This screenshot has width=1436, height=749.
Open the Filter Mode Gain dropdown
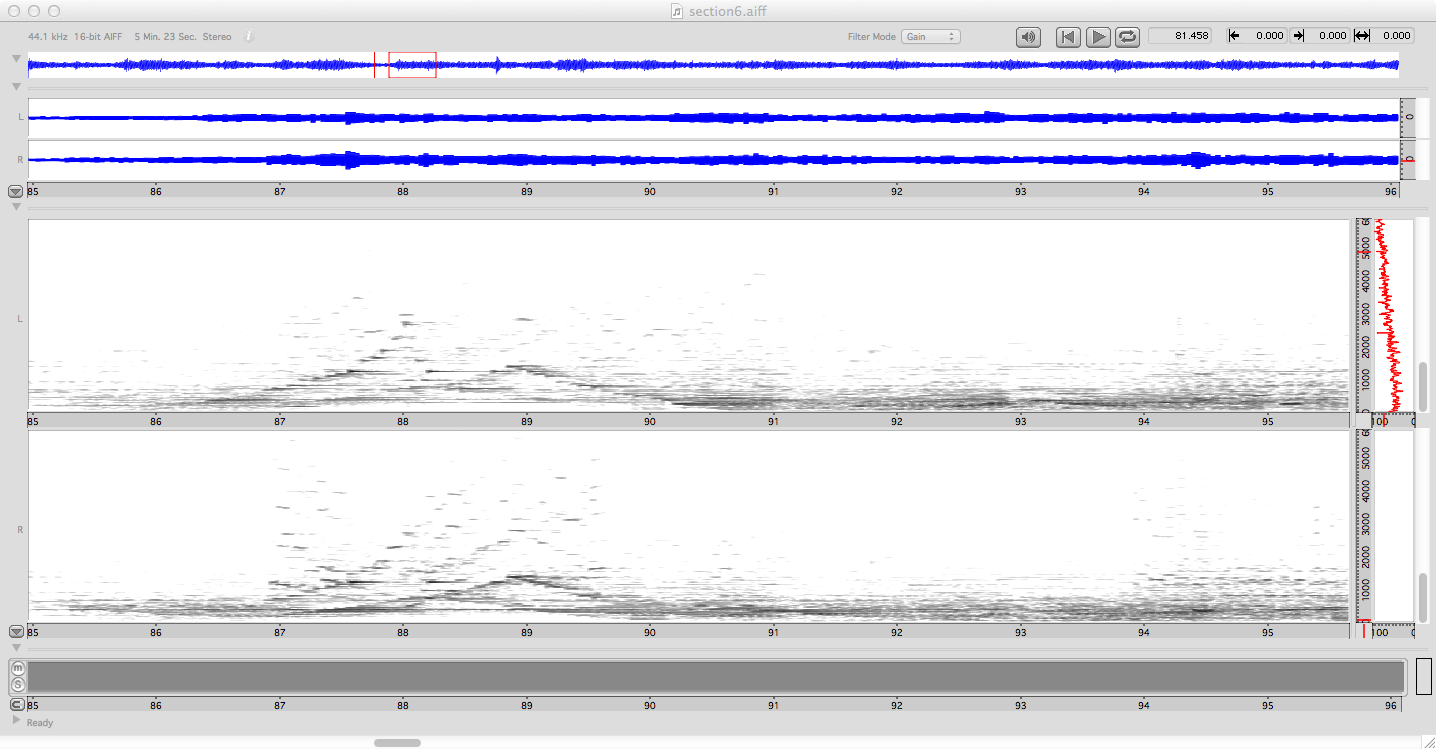[930, 37]
